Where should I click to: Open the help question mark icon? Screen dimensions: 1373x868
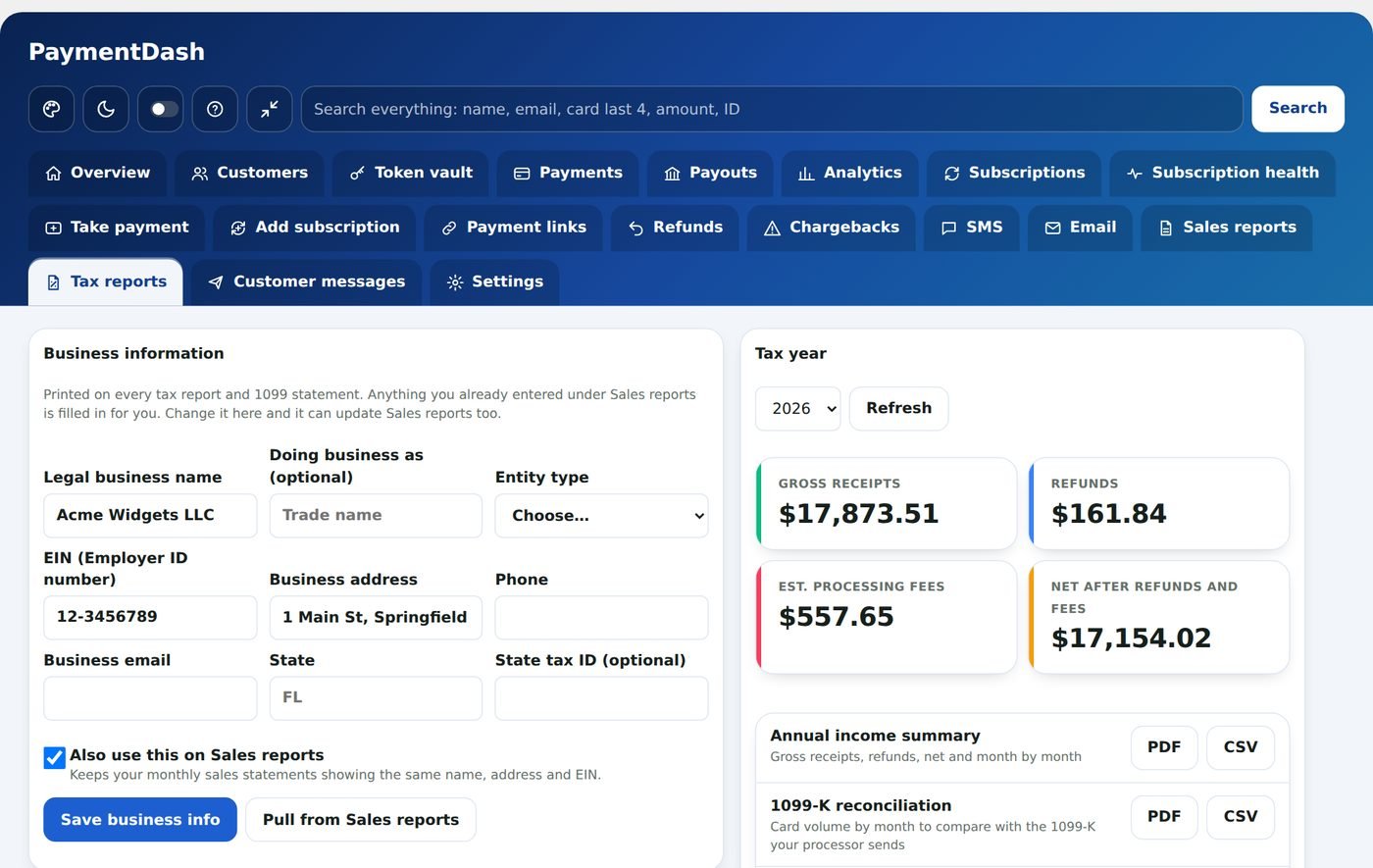click(x=215, y=109)
